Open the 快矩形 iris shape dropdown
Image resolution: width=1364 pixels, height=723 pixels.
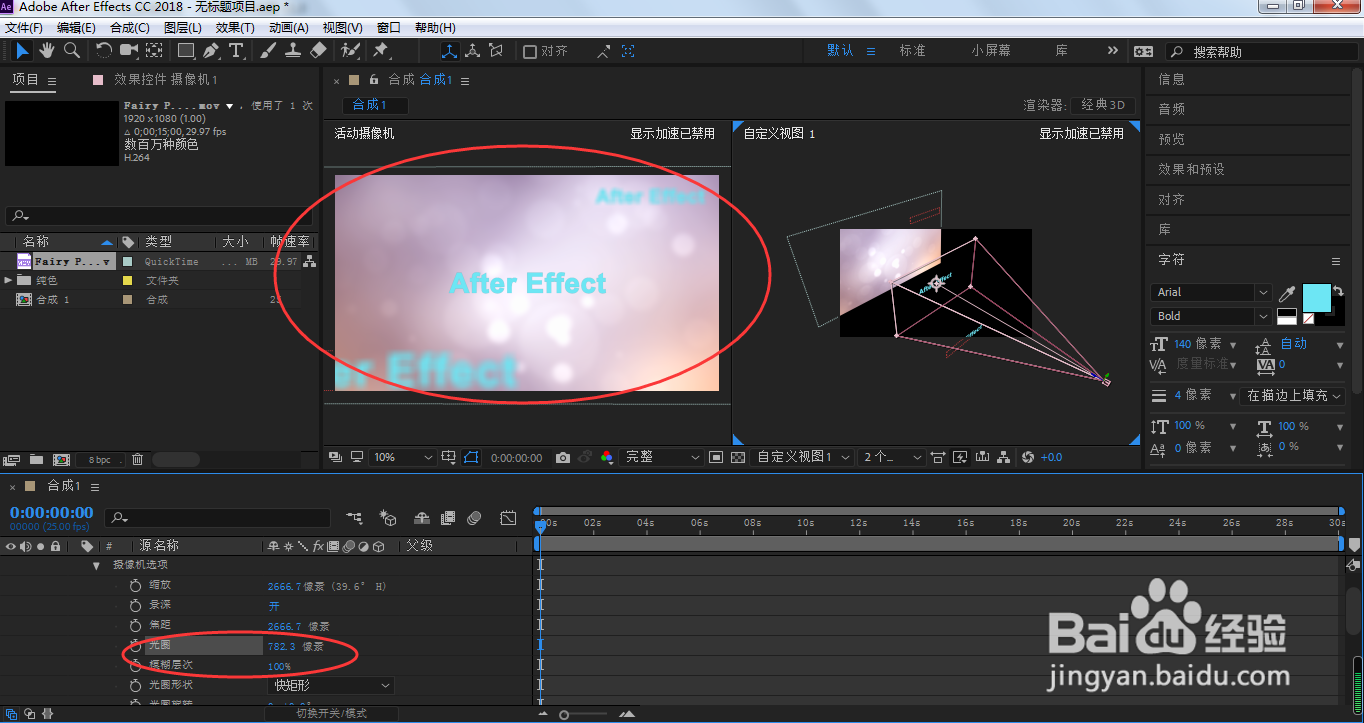coord(332,686)
